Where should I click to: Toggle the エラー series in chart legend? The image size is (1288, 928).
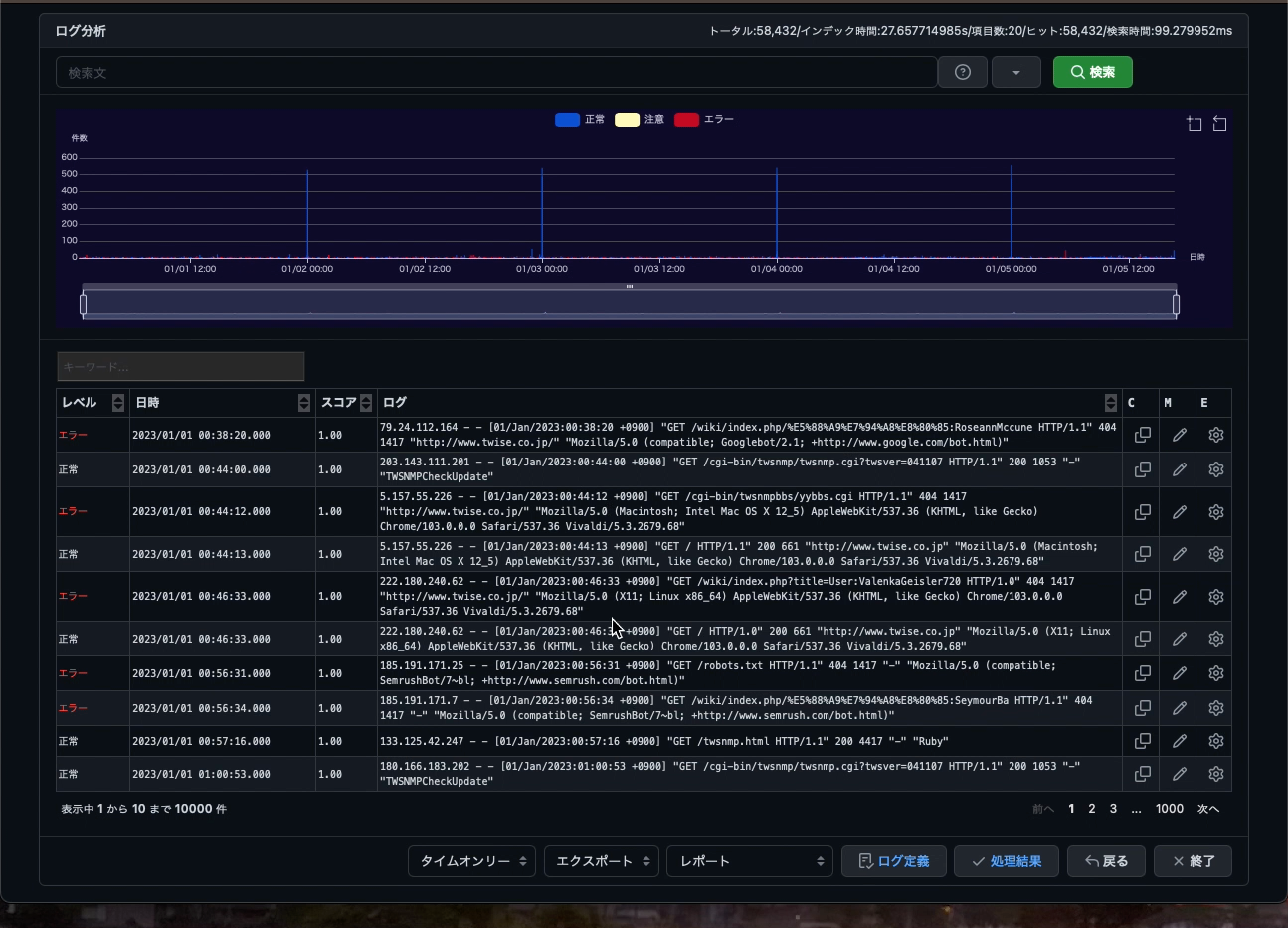(x=703, y=120)
